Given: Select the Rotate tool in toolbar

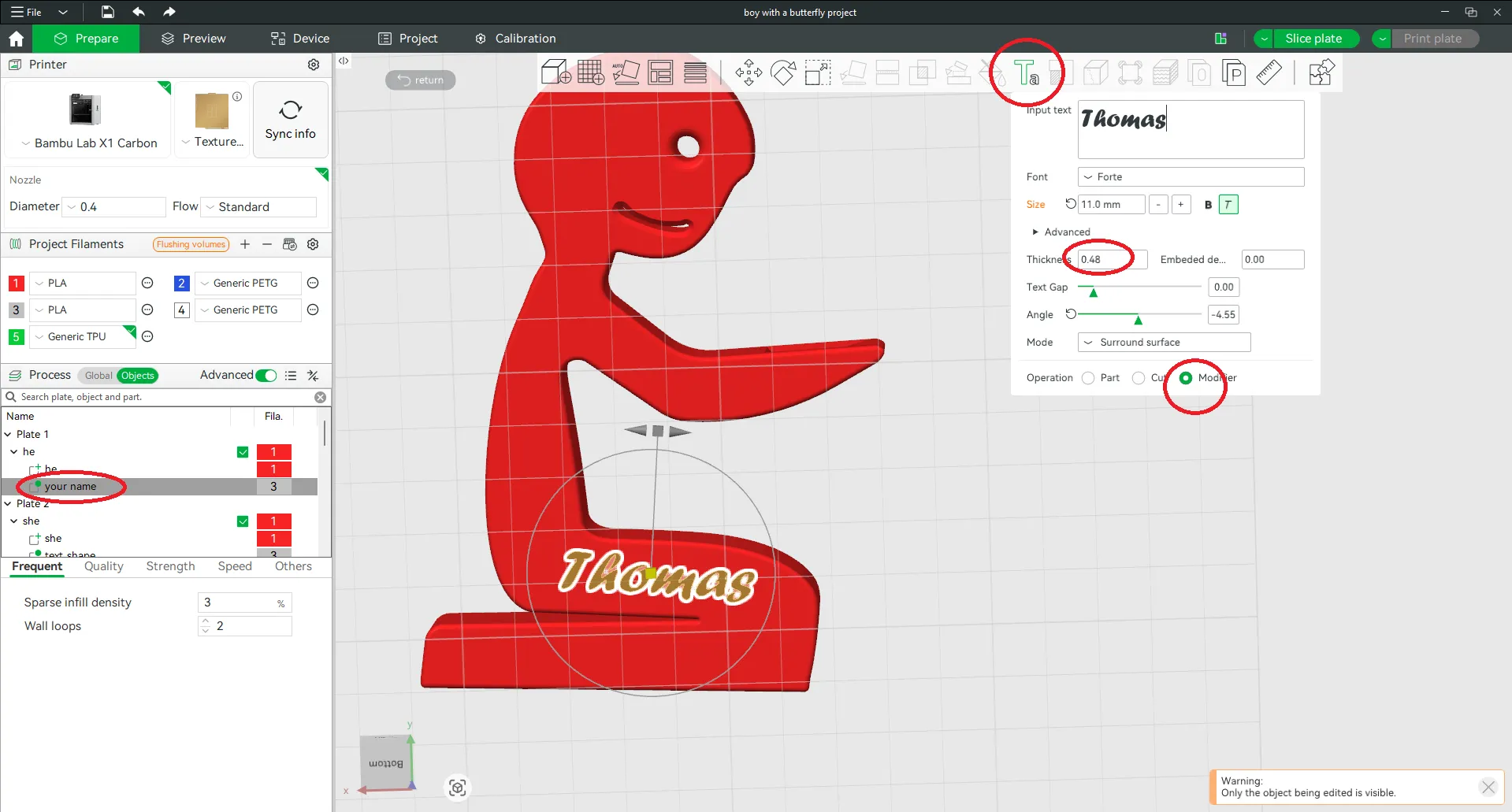Looking at the screenshot, I should click(783, 72).
